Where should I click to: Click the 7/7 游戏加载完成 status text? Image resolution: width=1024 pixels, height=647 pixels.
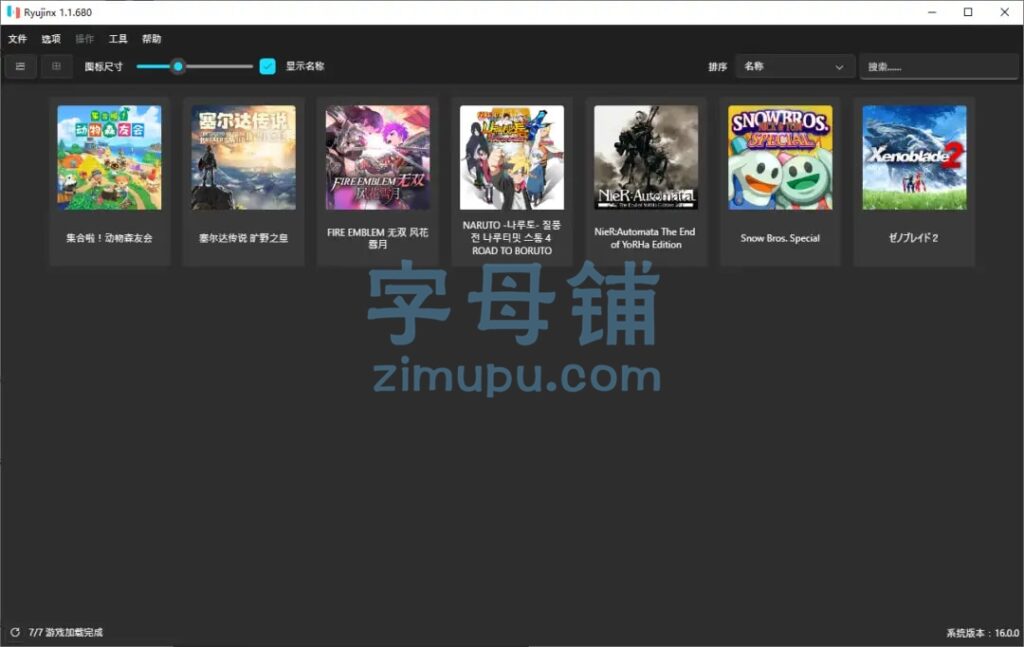click(65, 633)
